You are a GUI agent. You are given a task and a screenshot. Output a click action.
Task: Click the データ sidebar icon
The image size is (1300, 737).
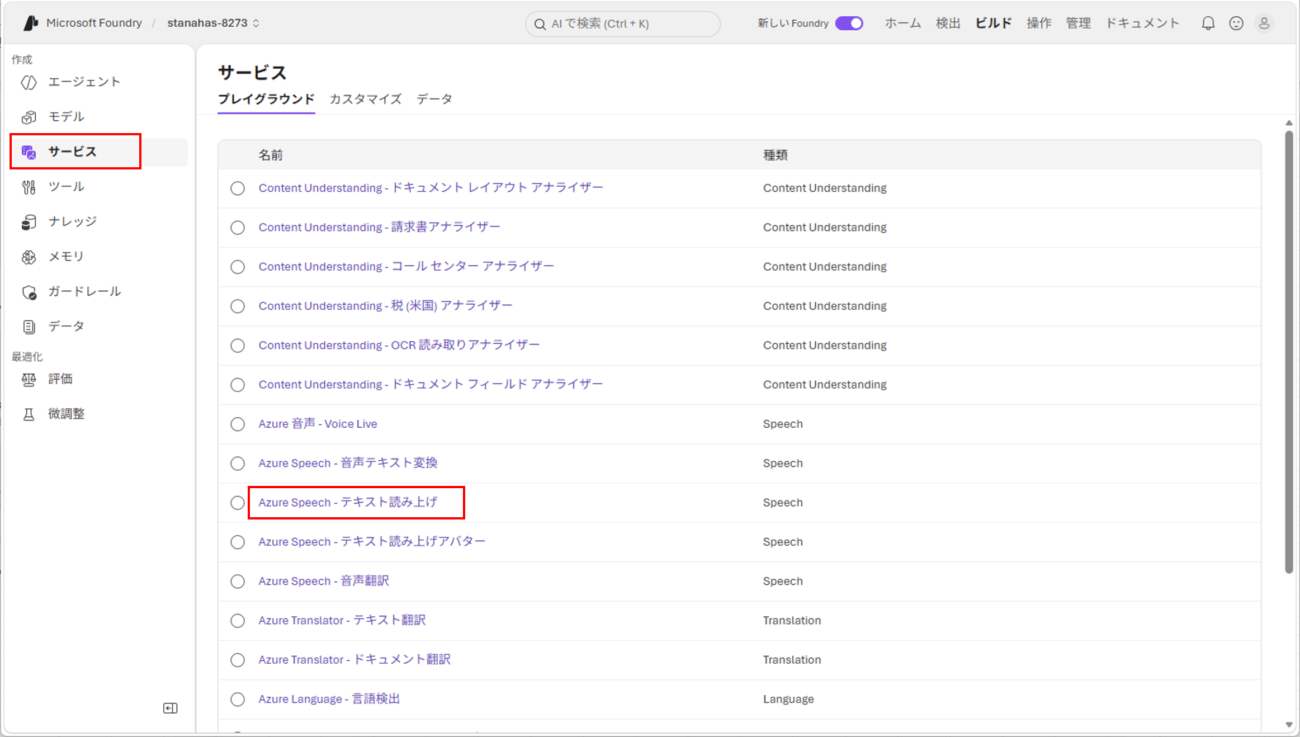coord(29,327)
